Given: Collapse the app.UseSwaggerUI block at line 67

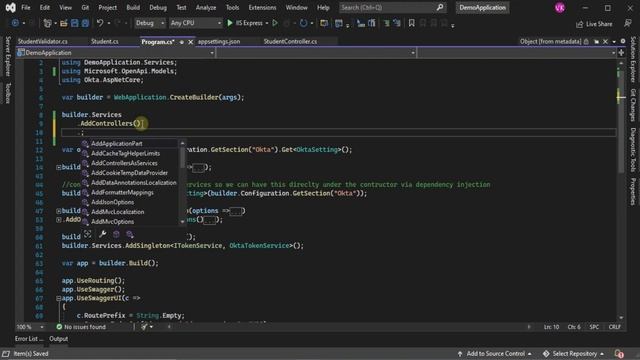Looking at the screenshot, I should point(58,298).
